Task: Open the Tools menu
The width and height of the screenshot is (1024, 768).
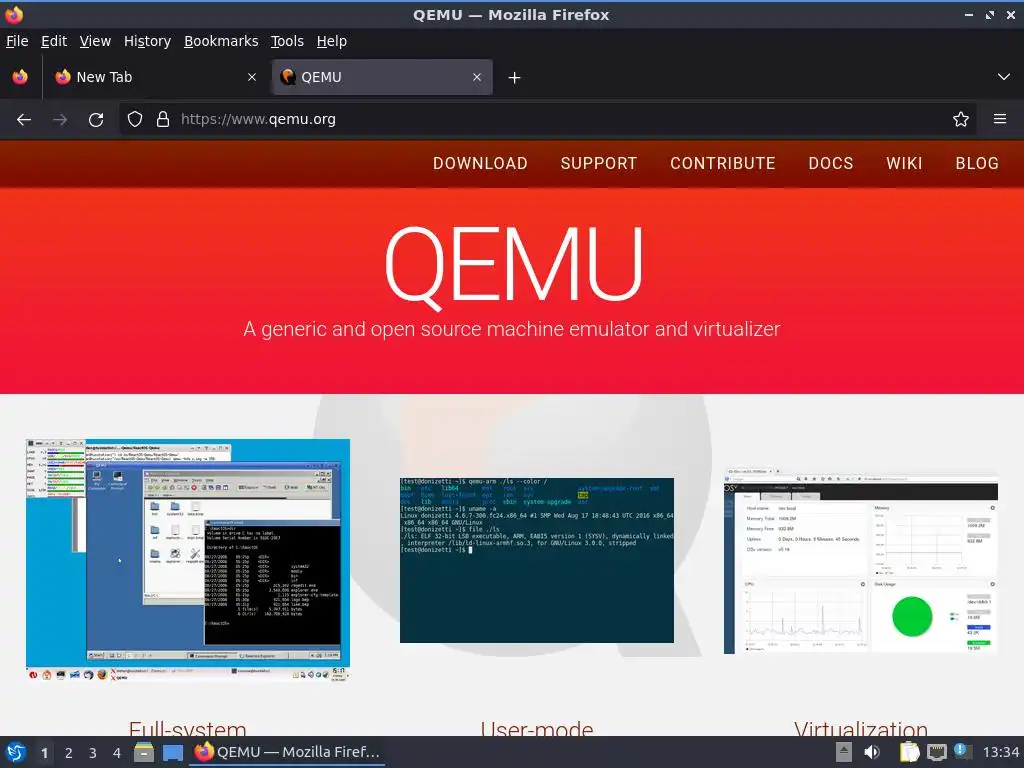Action: tap(287, 41)
